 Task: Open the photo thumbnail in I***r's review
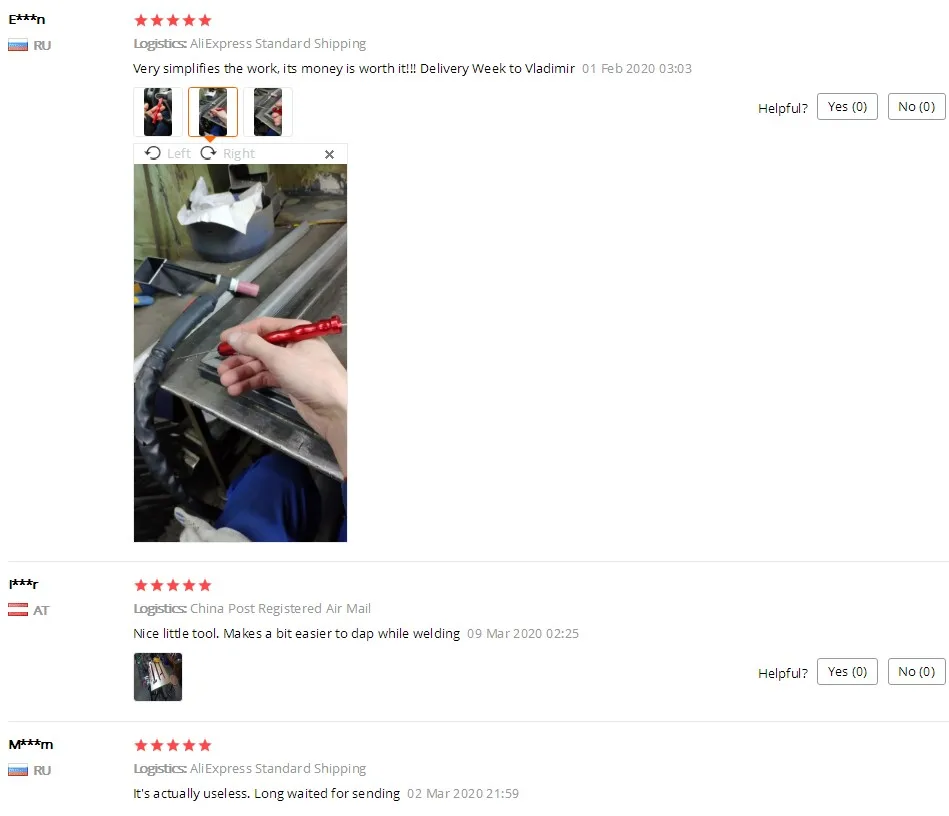(158, 677)
